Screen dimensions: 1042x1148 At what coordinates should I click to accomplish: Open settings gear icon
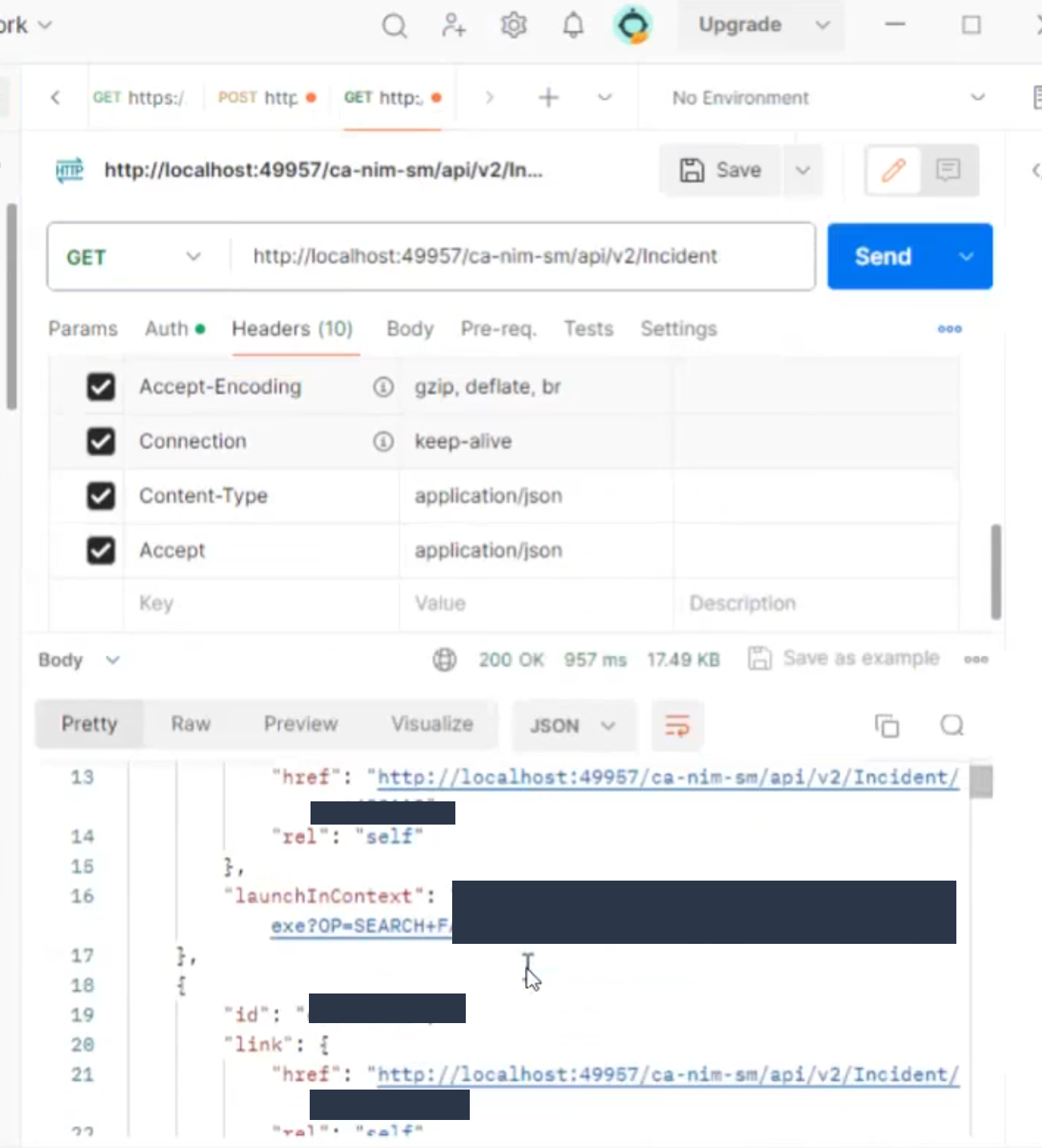click(514, 26)
